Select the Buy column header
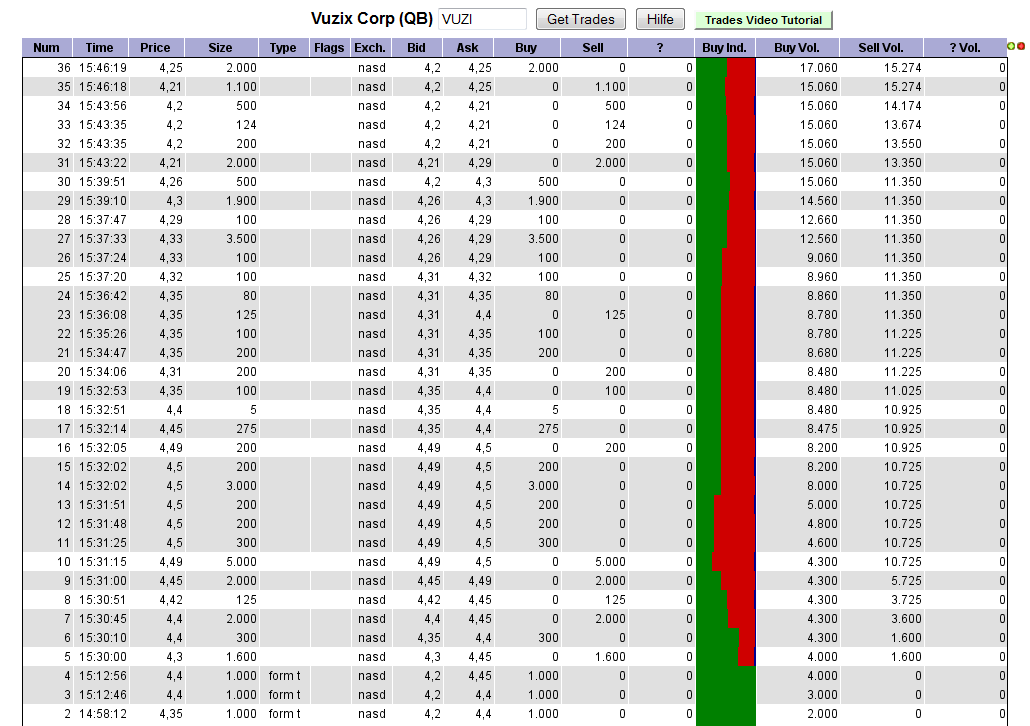Viewport: 1030px width, 726px height. (x=526, y=47)
